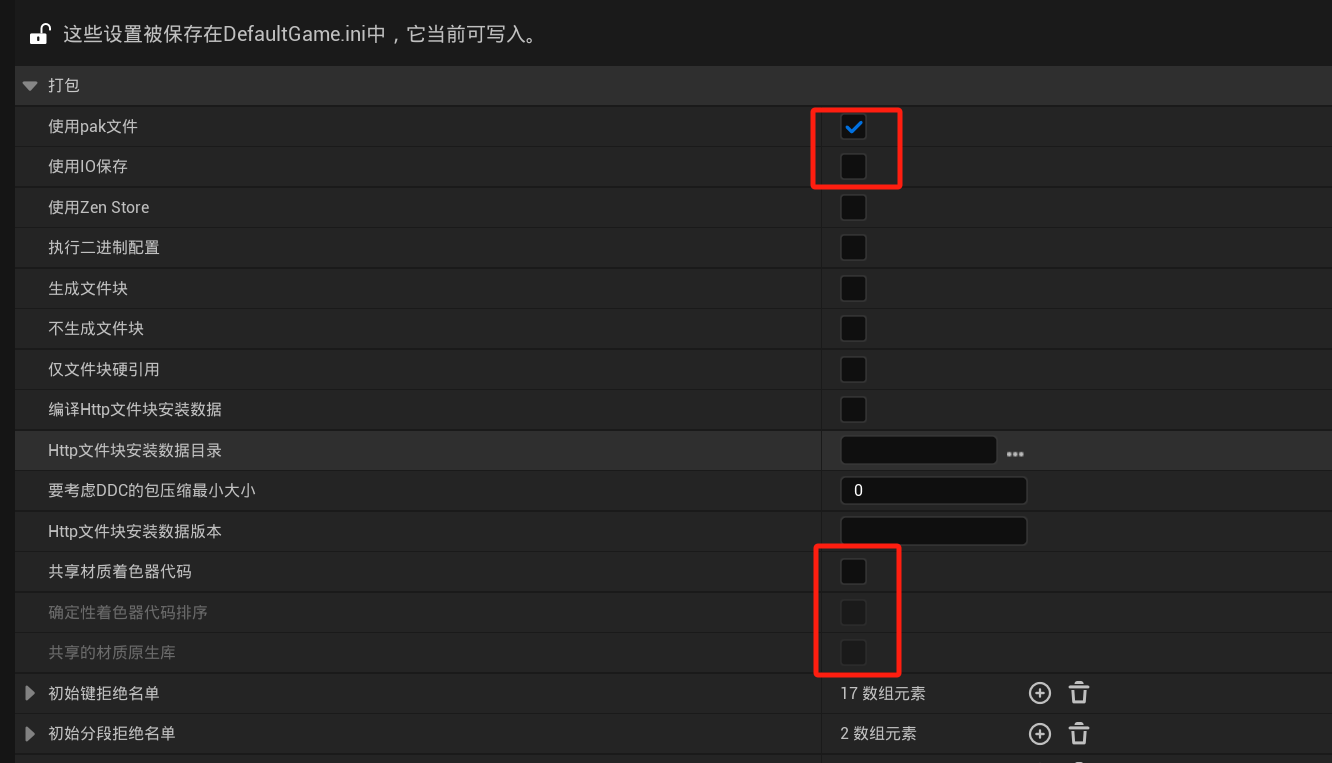Enable 编译Http文件块安装数据 checkbox
The image size is (1332, 763).
(x=853, y=410)
